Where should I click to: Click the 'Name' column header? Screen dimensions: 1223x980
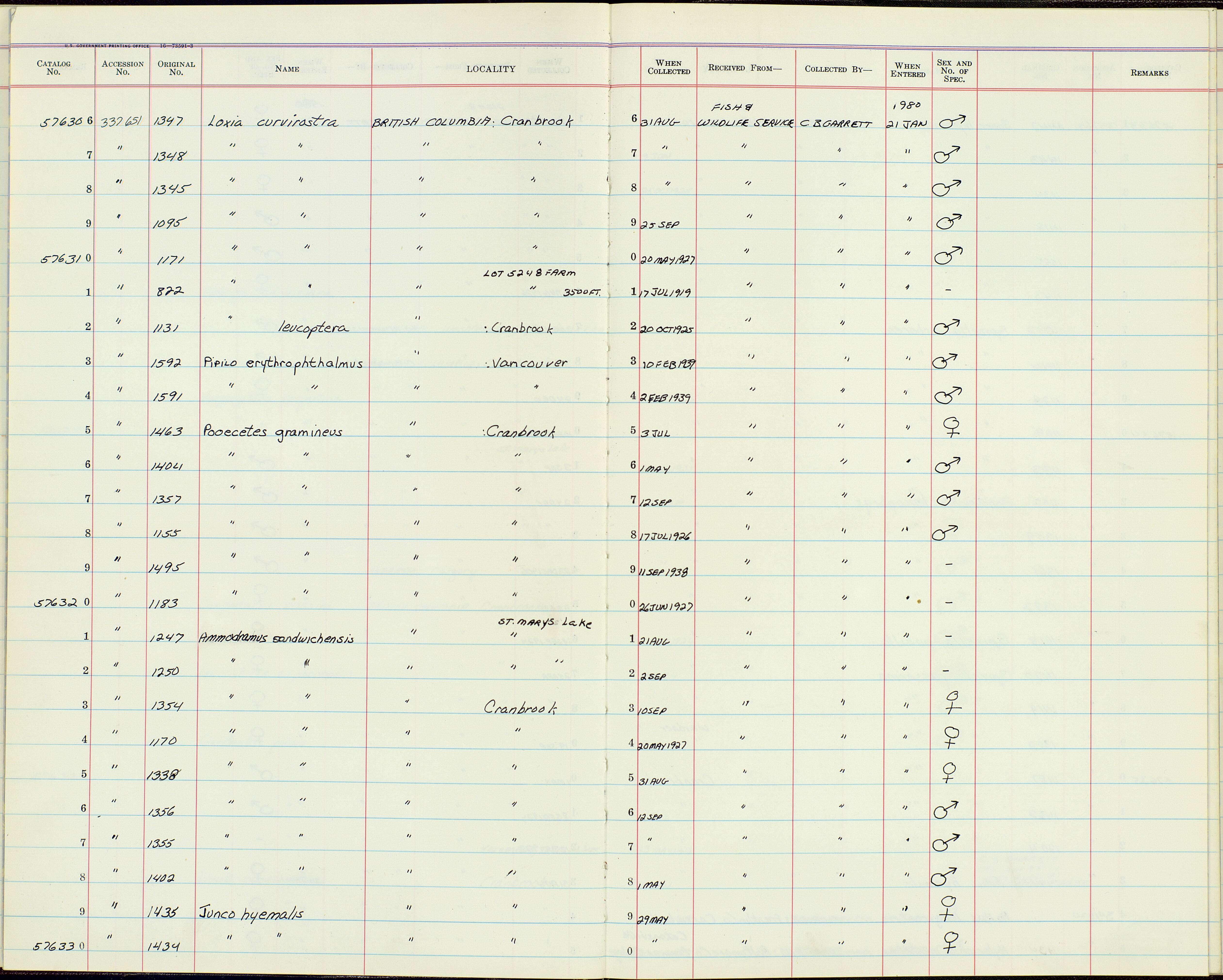point(287,69)
